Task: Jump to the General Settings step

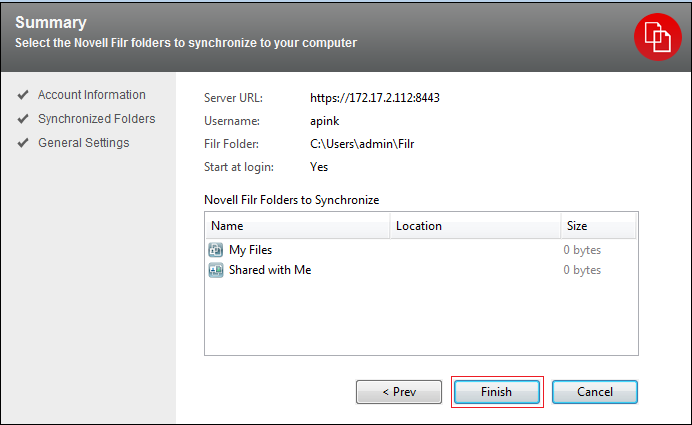Action: coord(83,143)
